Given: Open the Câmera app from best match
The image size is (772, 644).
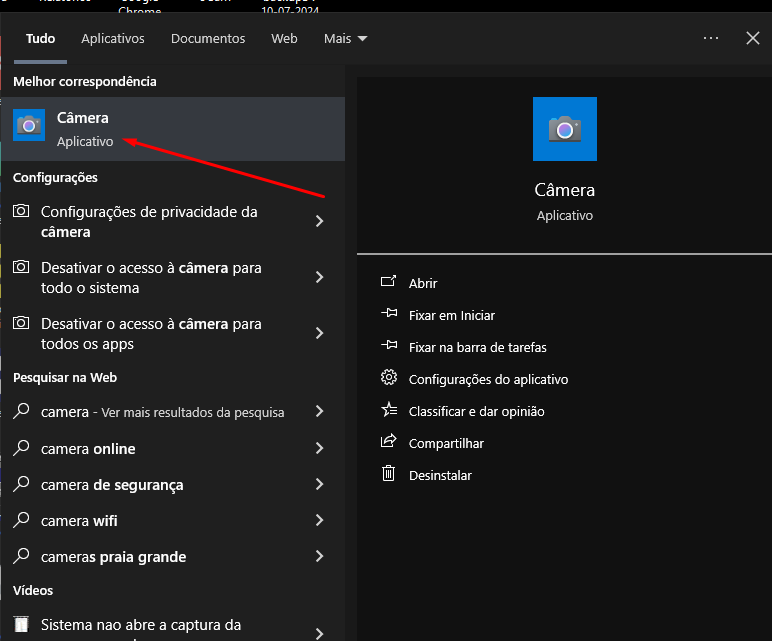Looking at the screenshot, I should 83,128.
